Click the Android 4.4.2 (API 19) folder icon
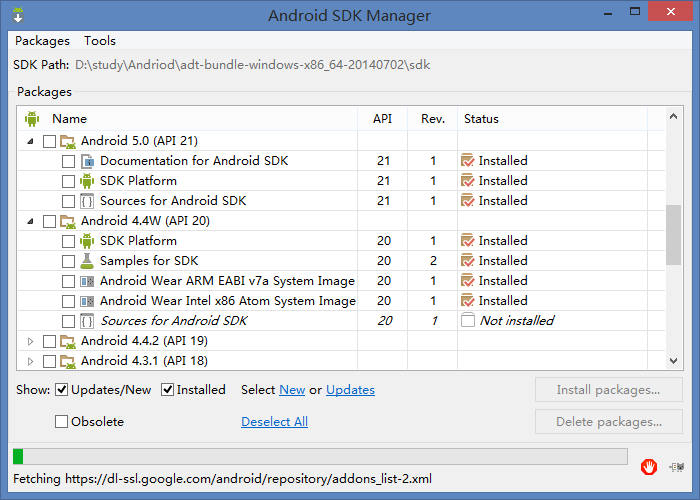The image size is (700, 500). [68, 342]
